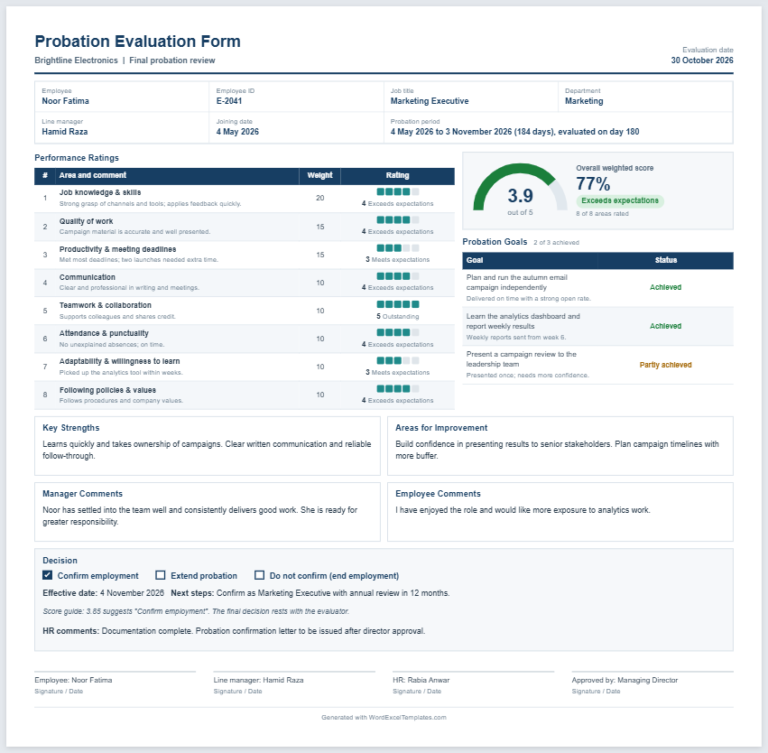
Task: Click the Probation Goals heading
Action: pyautogui.click(x=495, y=242)
